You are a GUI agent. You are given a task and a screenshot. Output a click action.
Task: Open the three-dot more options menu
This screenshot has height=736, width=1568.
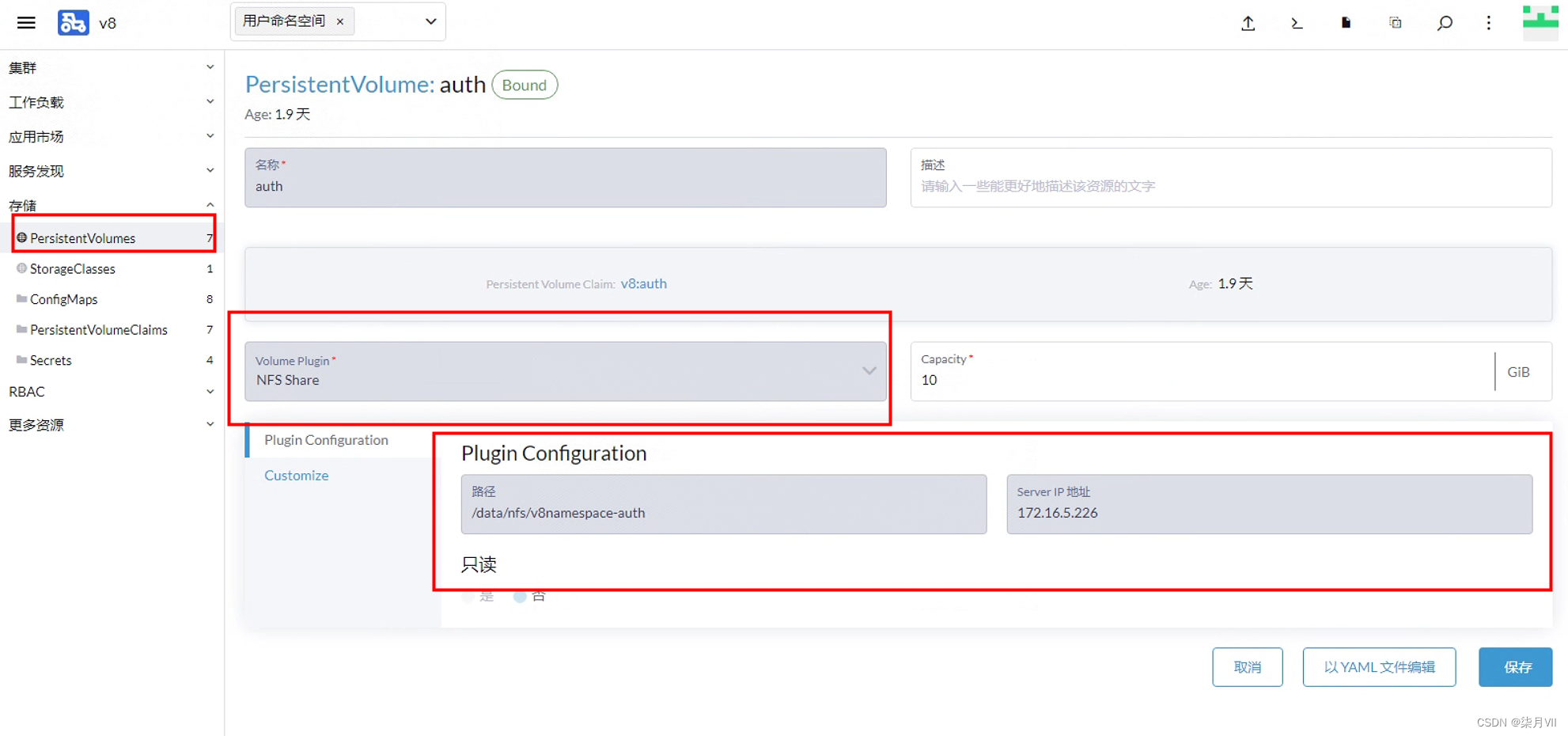pyautogui.click(x=1489, y=23)
